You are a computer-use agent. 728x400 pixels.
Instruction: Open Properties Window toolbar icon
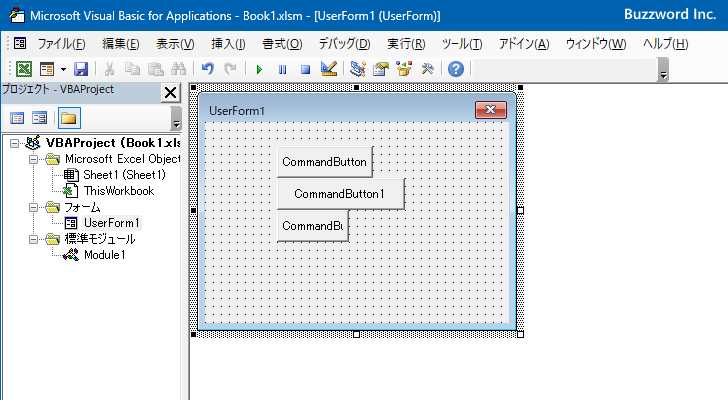(x=381, y=69)
